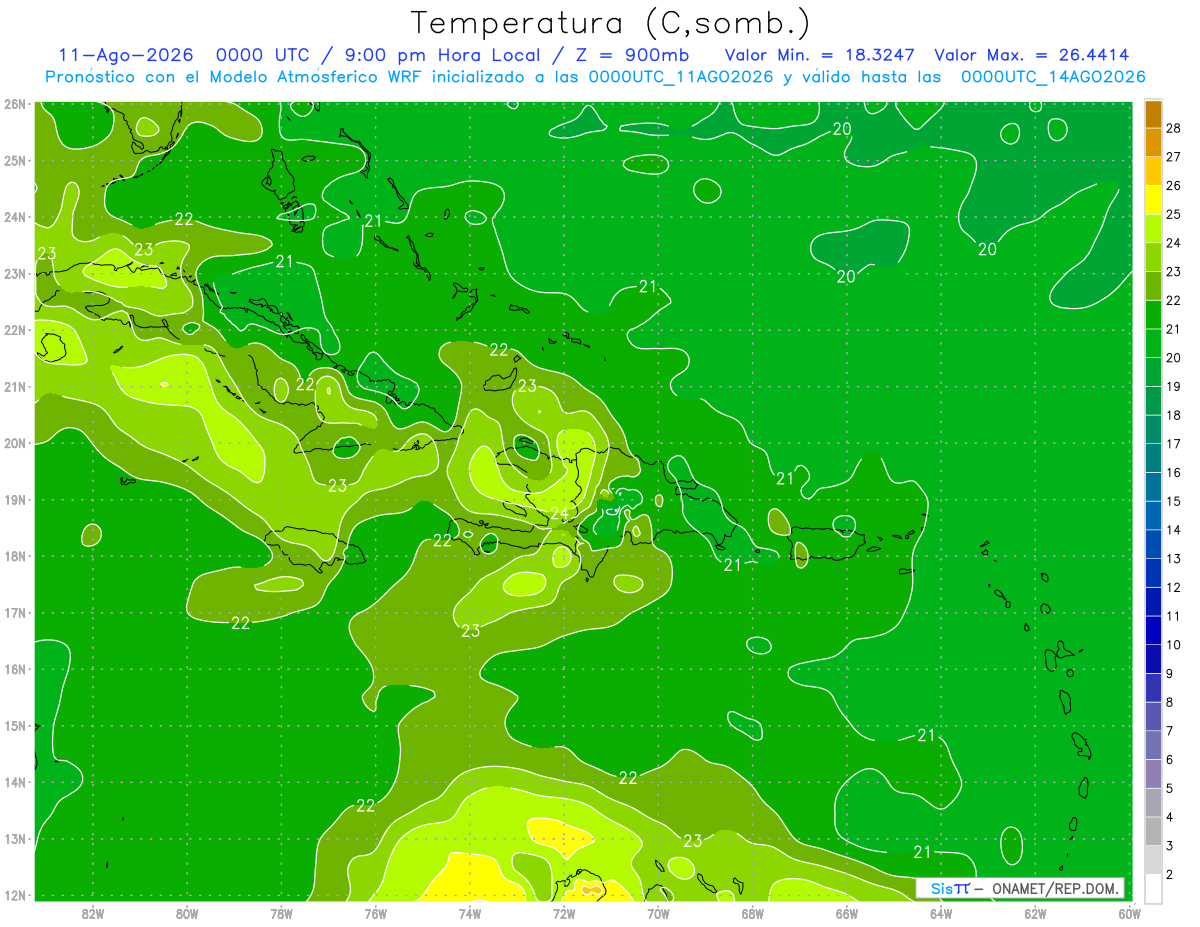
Task: Click color scale segment between 10 and 11
Action: (x=1153, y=631)
